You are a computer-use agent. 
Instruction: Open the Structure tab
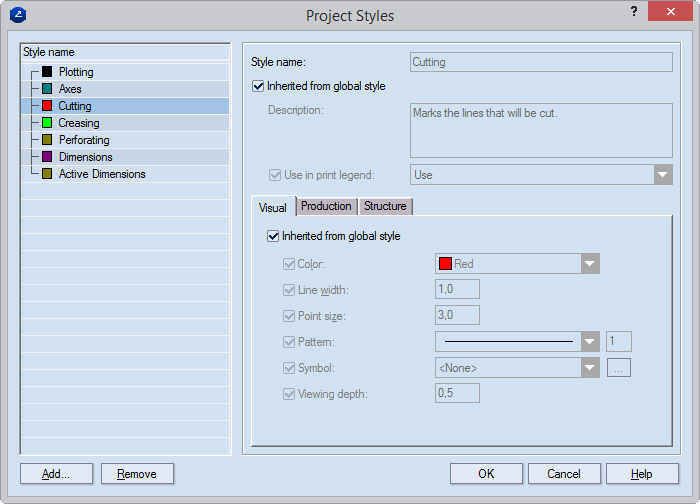click(385, 206)
